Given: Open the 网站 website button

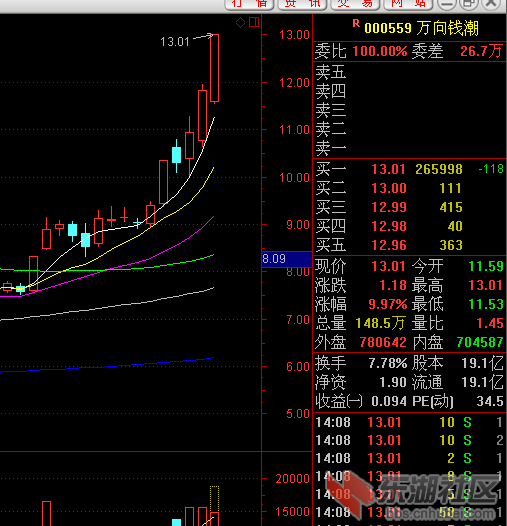Looking at the screenshot, I should tap(408, 4).
